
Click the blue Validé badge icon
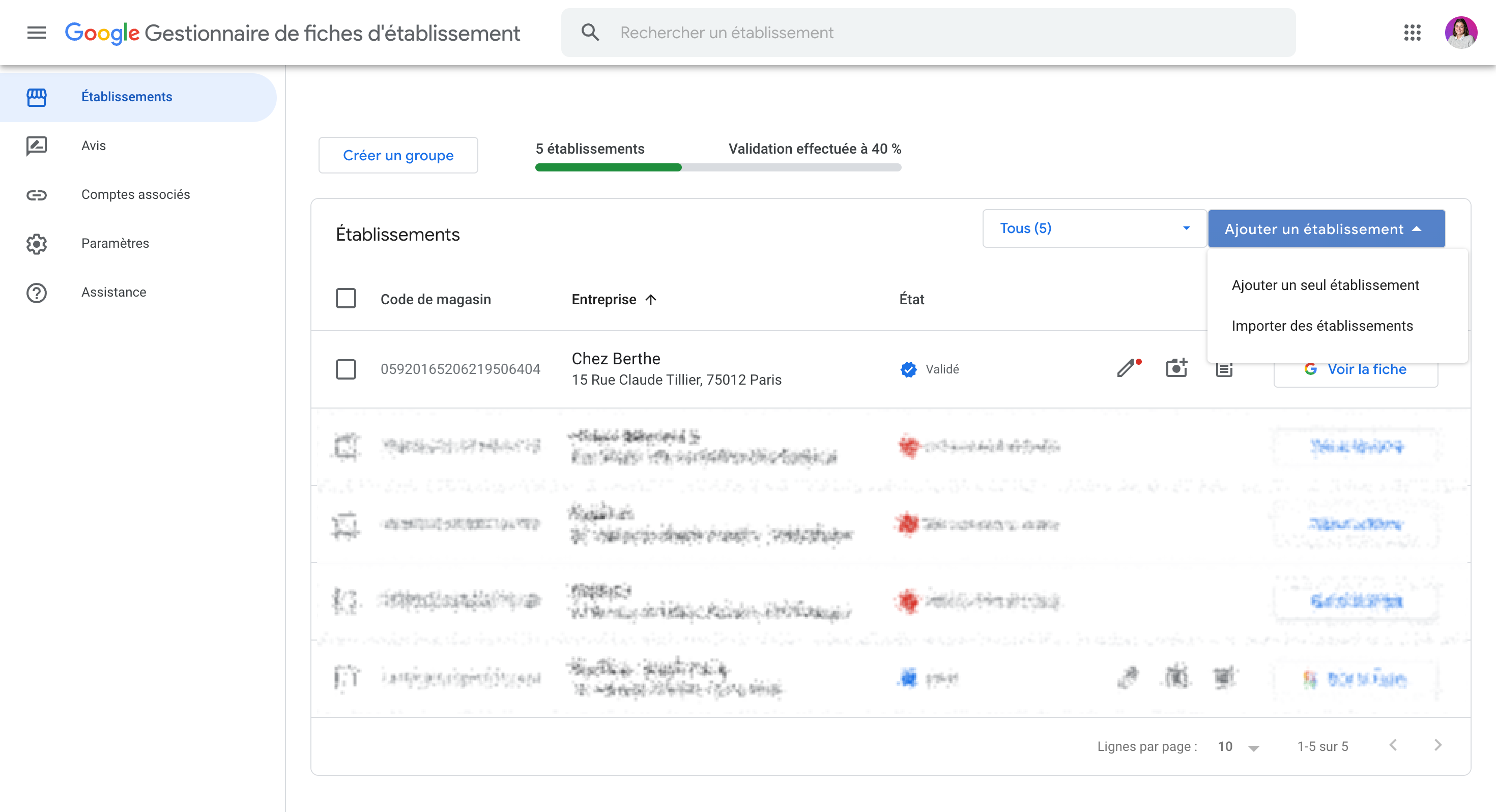pos(908,369)
